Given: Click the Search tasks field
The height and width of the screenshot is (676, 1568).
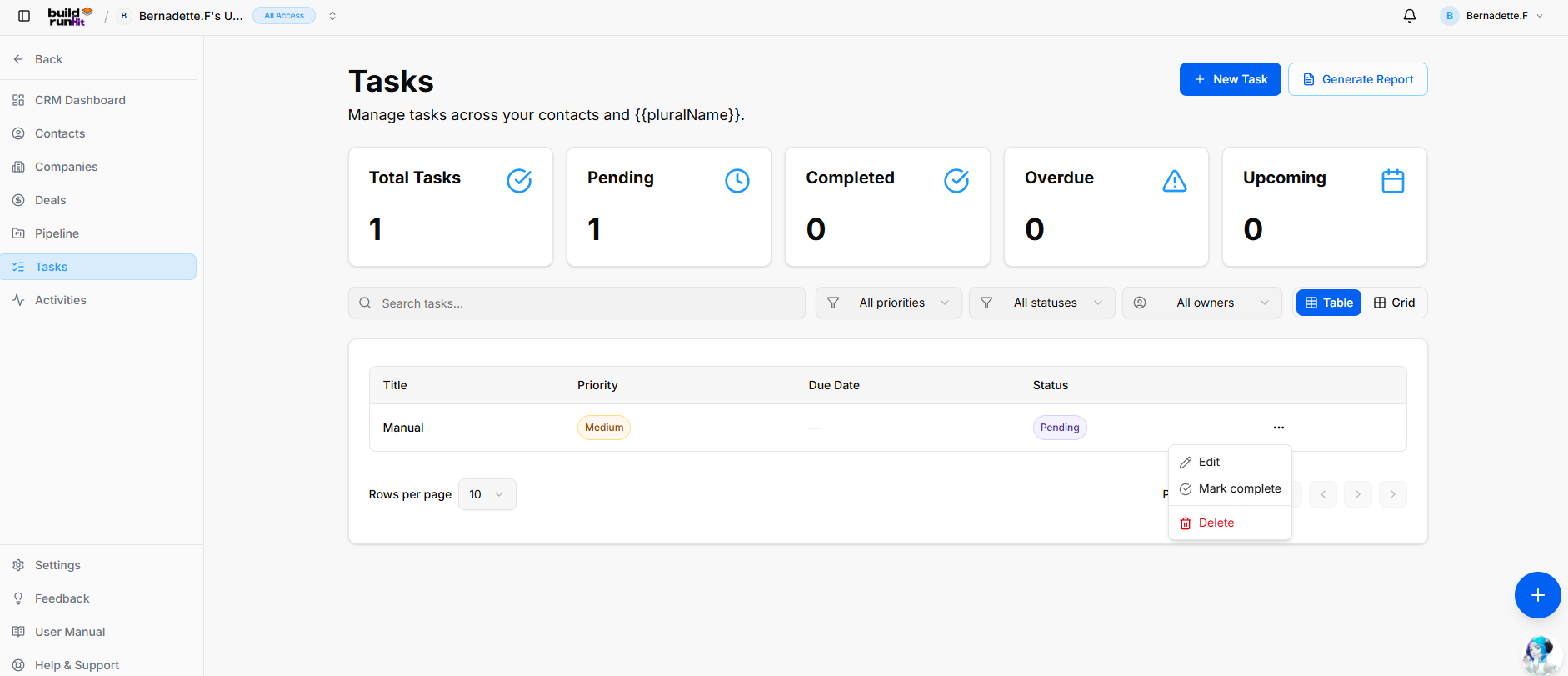Looking at the screenshot, I should pyautogui.click(x=577, y=303).
